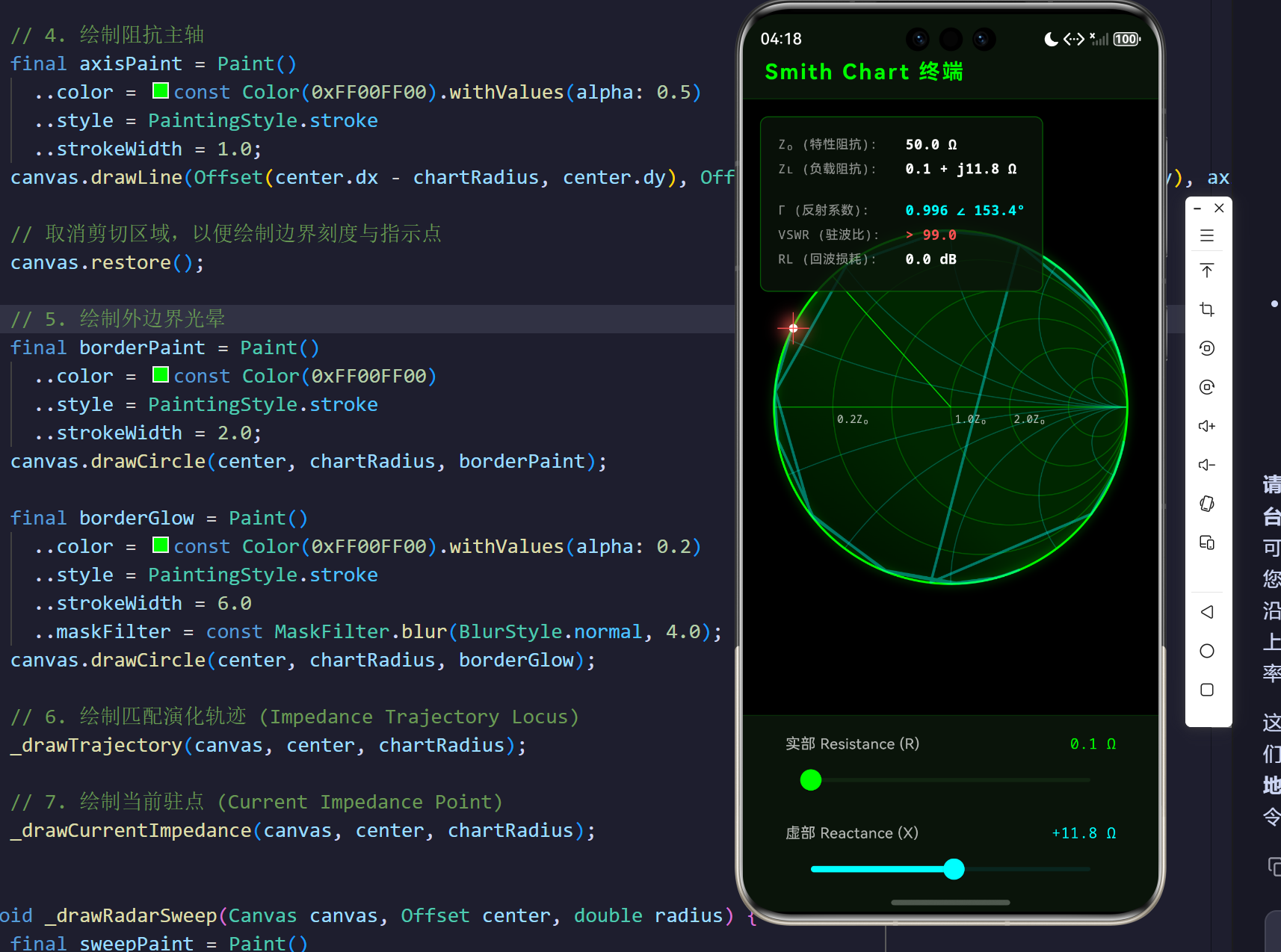This screenshot has width=1281, height=952.
Task: Click the 04:18 clock in phone status bar
Action: [781, 39]
